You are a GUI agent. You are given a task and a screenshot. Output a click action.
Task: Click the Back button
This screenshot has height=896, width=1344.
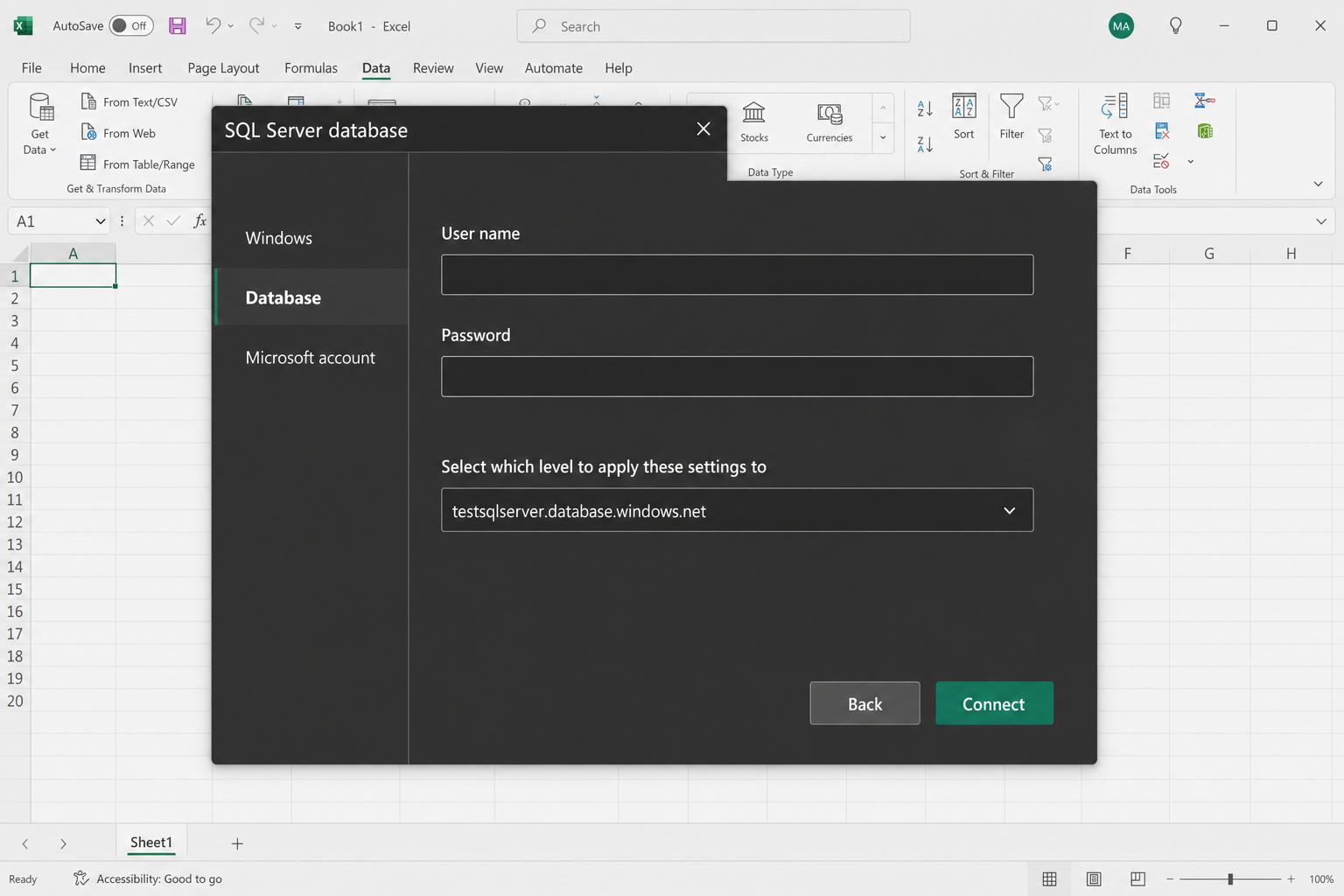pos(864,703)
